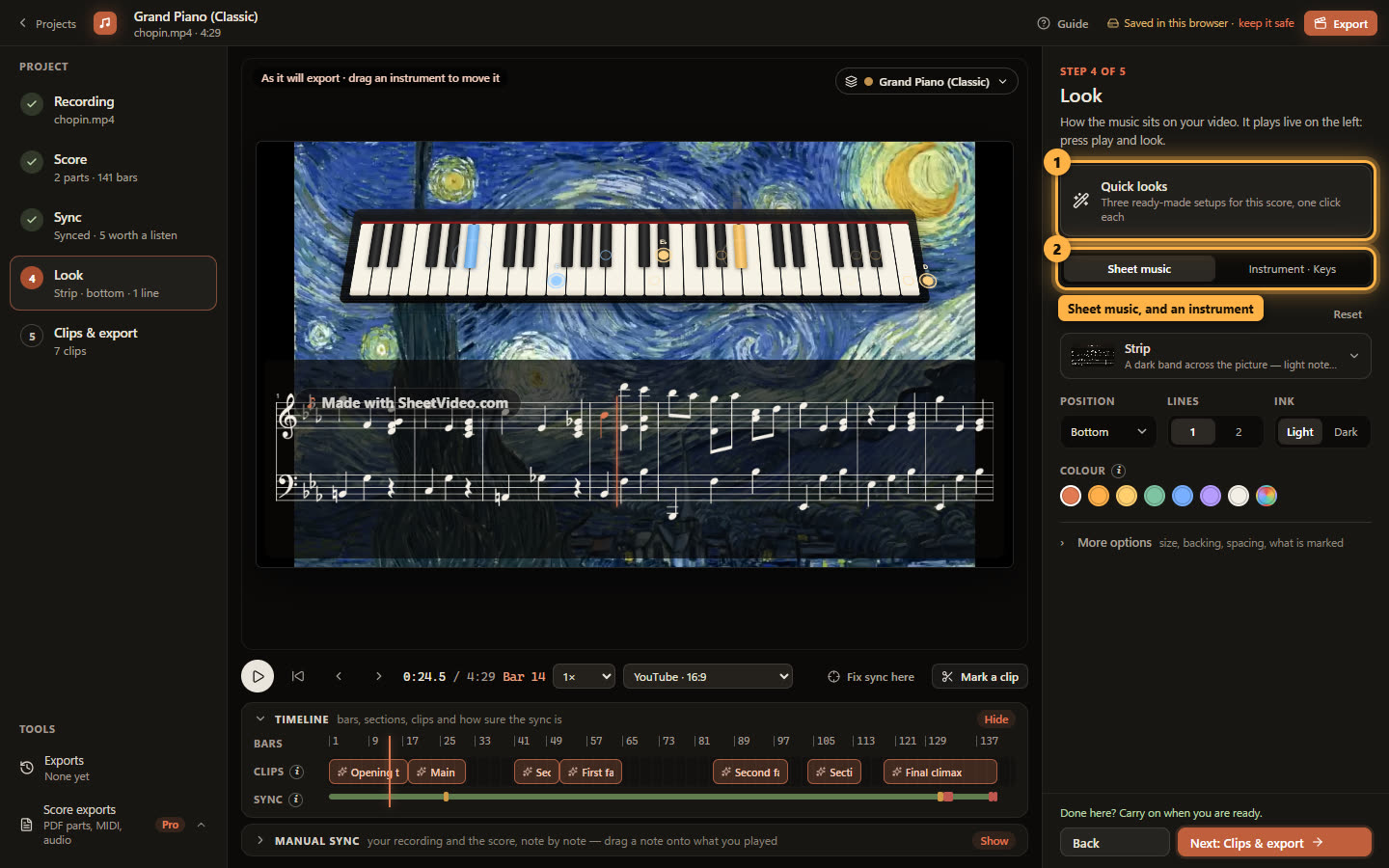Select the Look step

(113, 284)
